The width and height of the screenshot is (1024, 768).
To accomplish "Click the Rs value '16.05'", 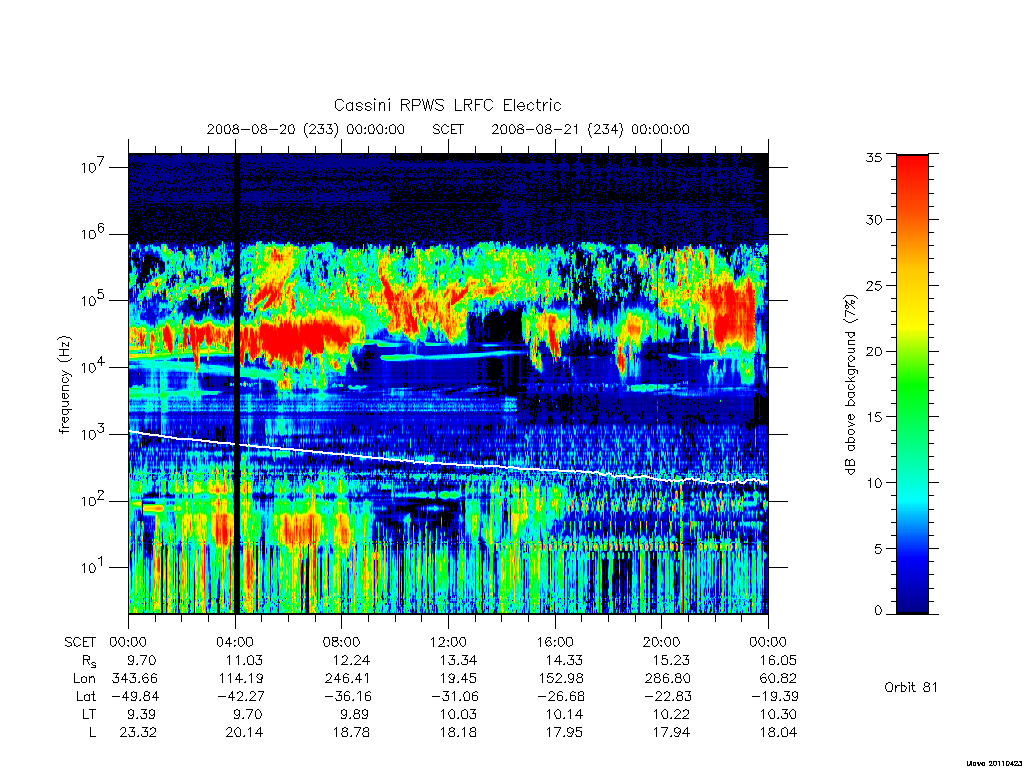I will click(778, 660).
